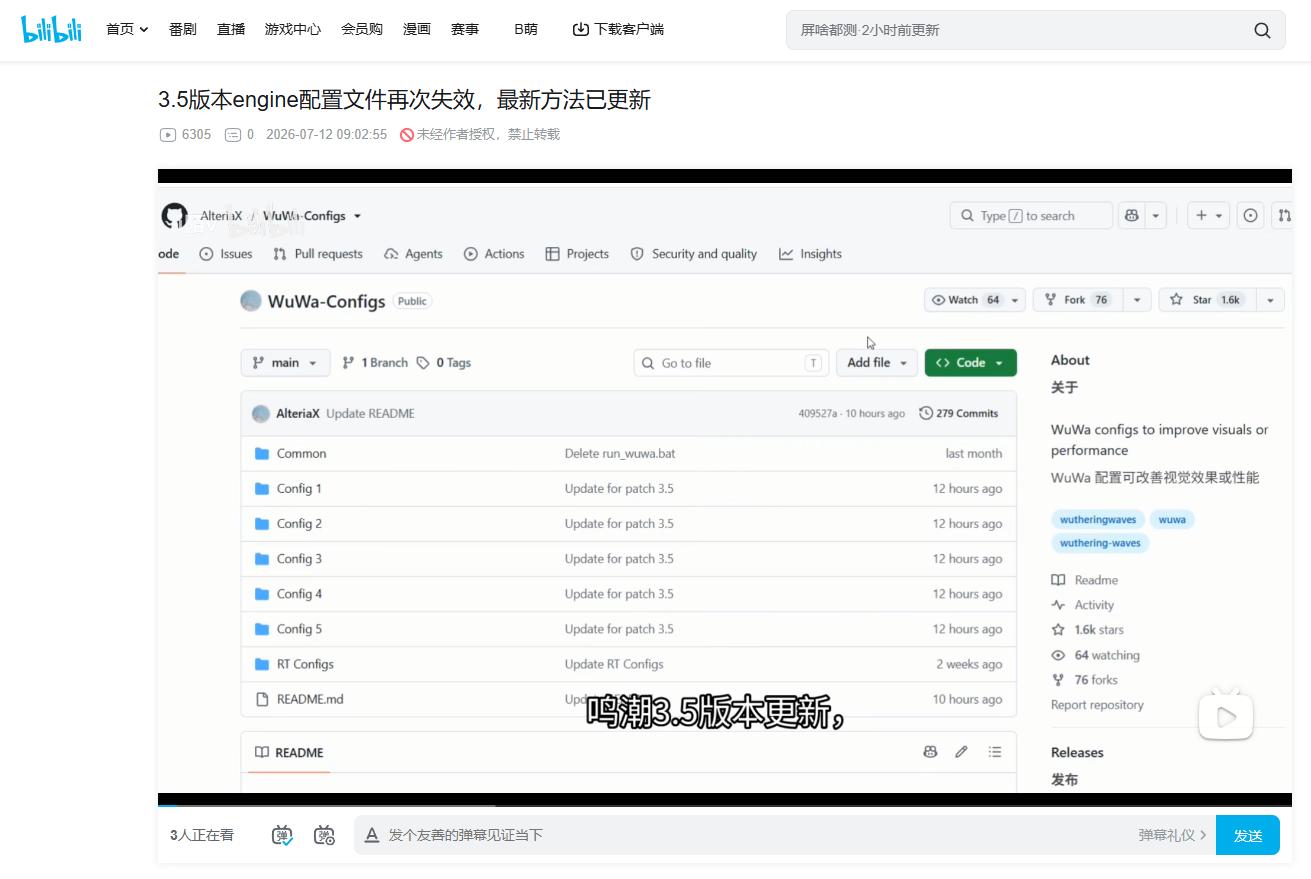Click the Fork button
The width and height of the screenshot is (1311, 879).
point(1079,300)
